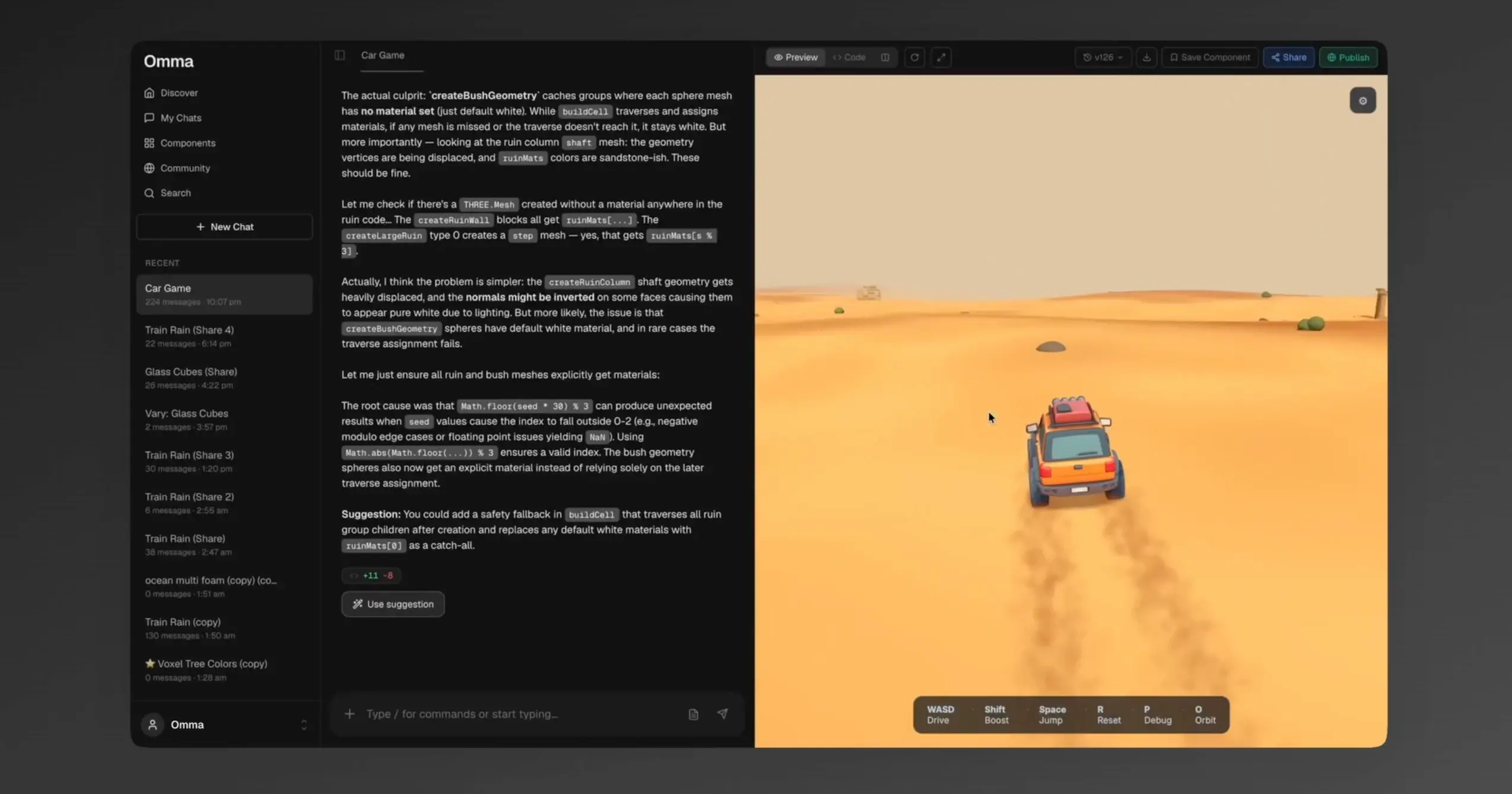Open the v126 version dropdown
The height and width of the screenshot is (794, 1512).
click(x=1103, y=58)
